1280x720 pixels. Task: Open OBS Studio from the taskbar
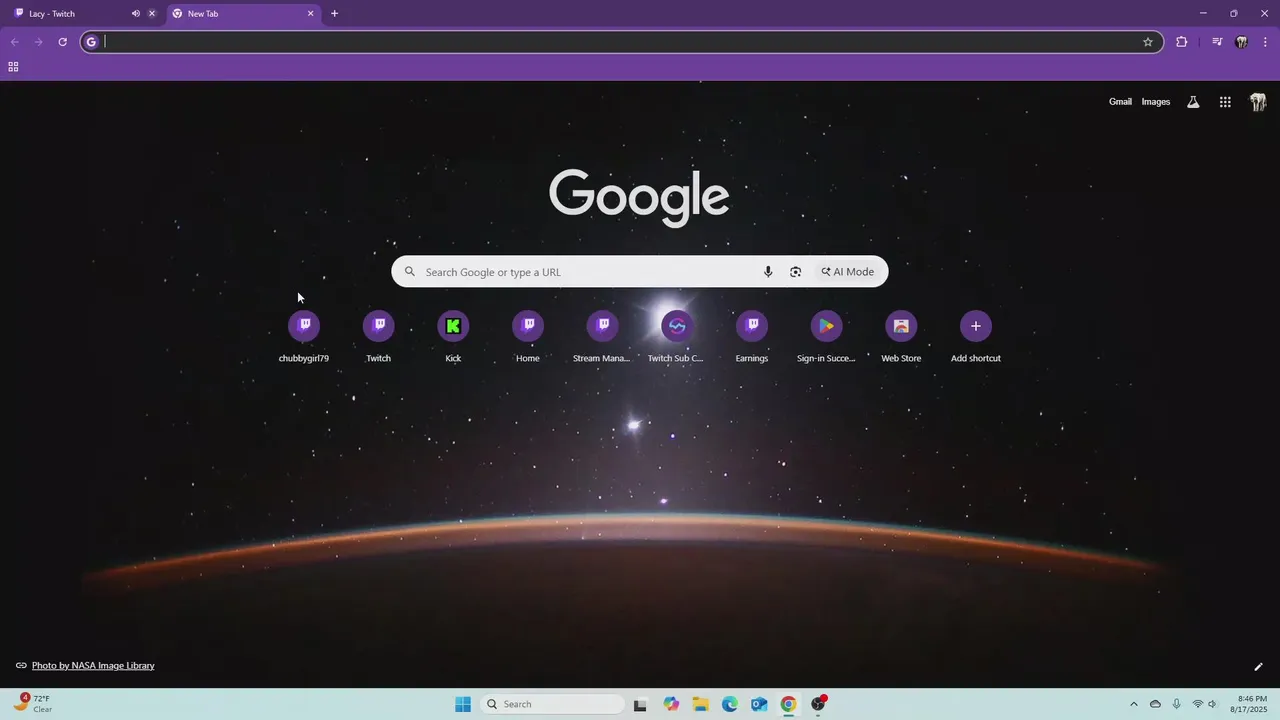(x=819, y=704)
